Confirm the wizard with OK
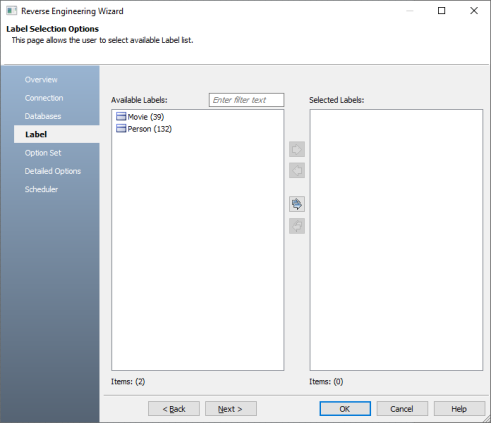The image size is (491, 423). click(345, 409)
